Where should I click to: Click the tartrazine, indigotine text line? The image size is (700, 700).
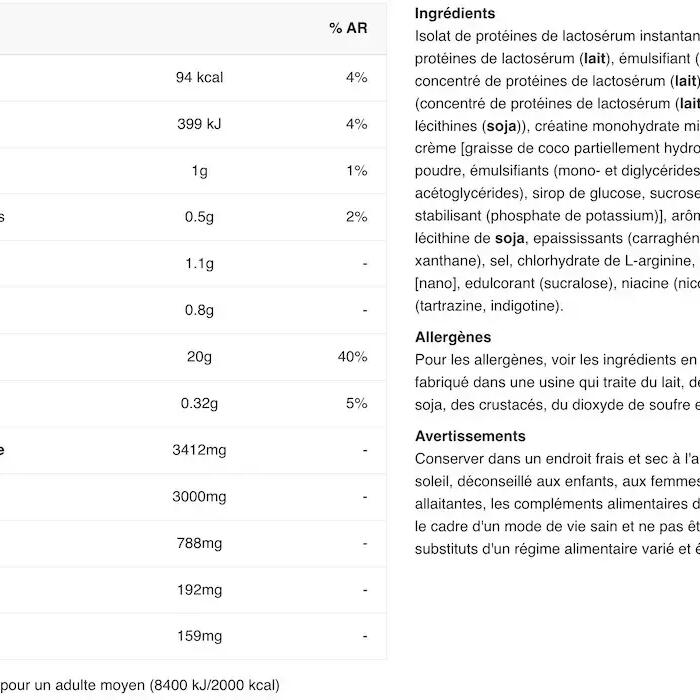(489, 306)
